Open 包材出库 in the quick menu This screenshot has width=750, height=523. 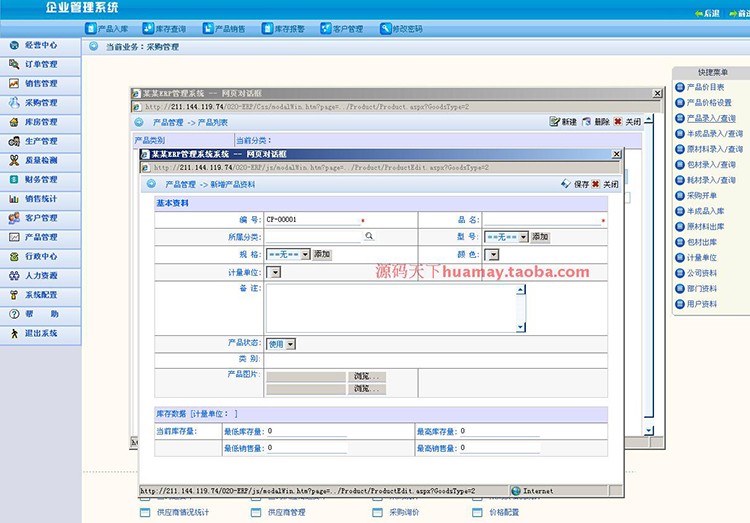coord(696,242)
